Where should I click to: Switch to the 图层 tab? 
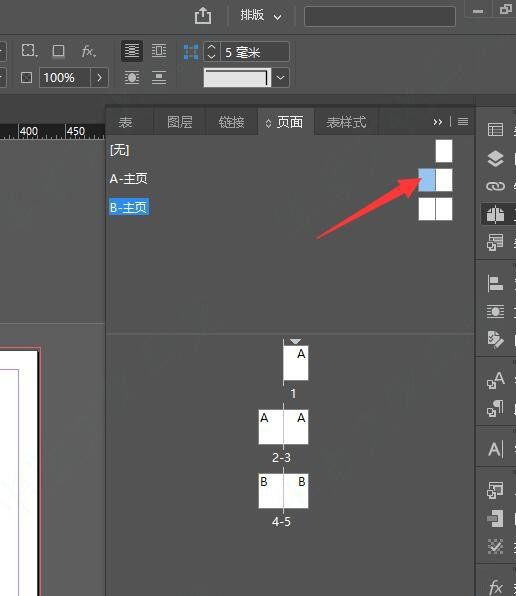point(180,122)
